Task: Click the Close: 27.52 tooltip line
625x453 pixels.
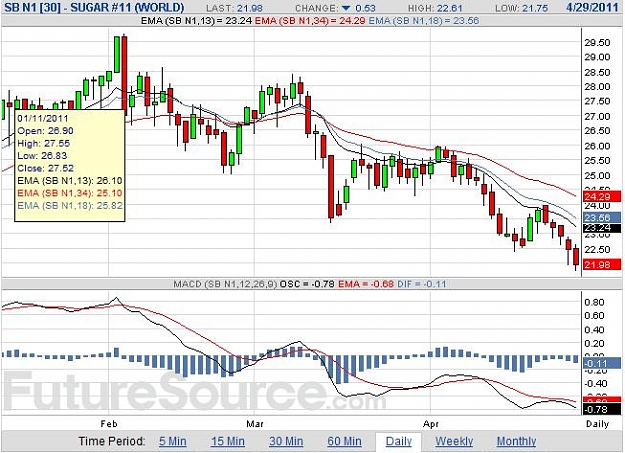Action: click(x=45, y=168)
